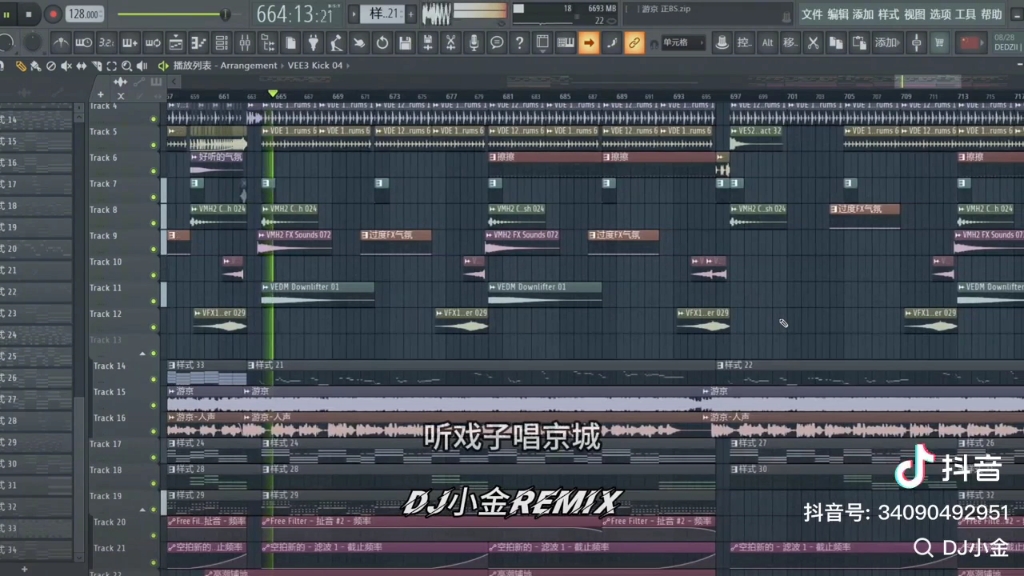
Task: Click the pattern plus button
Action: (x=411, y=14)
